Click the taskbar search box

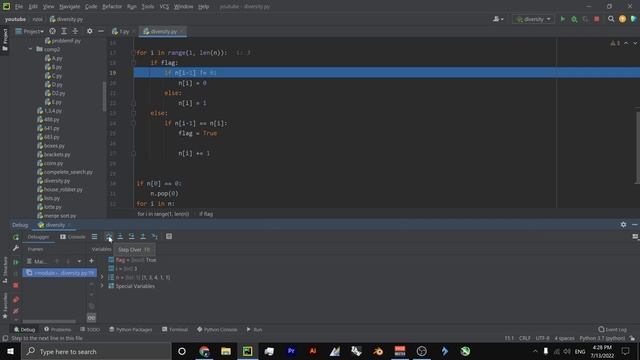coord(96,351)
